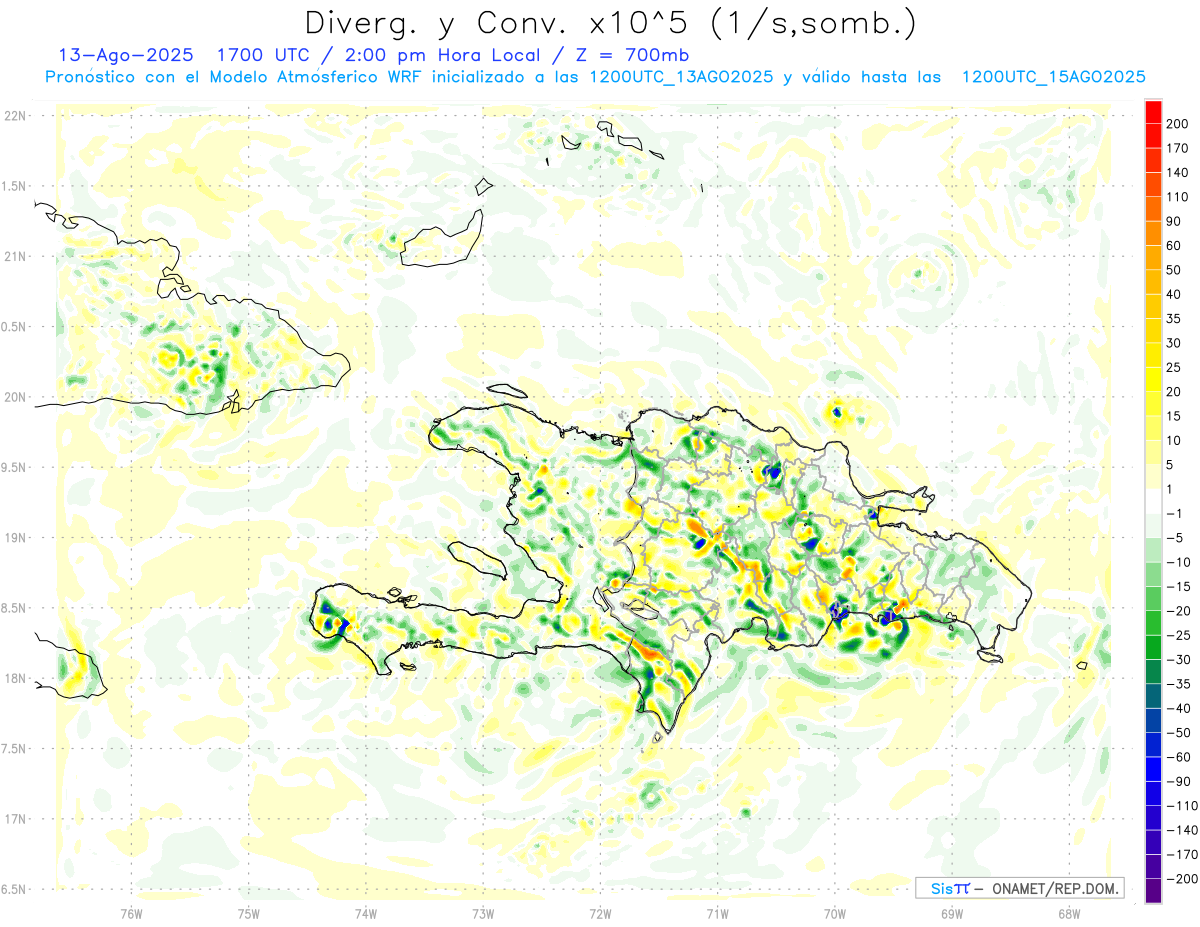Screen dimensions: 1200x927
Task: Click the 71W longitude label
Action: tap(717, 914)
